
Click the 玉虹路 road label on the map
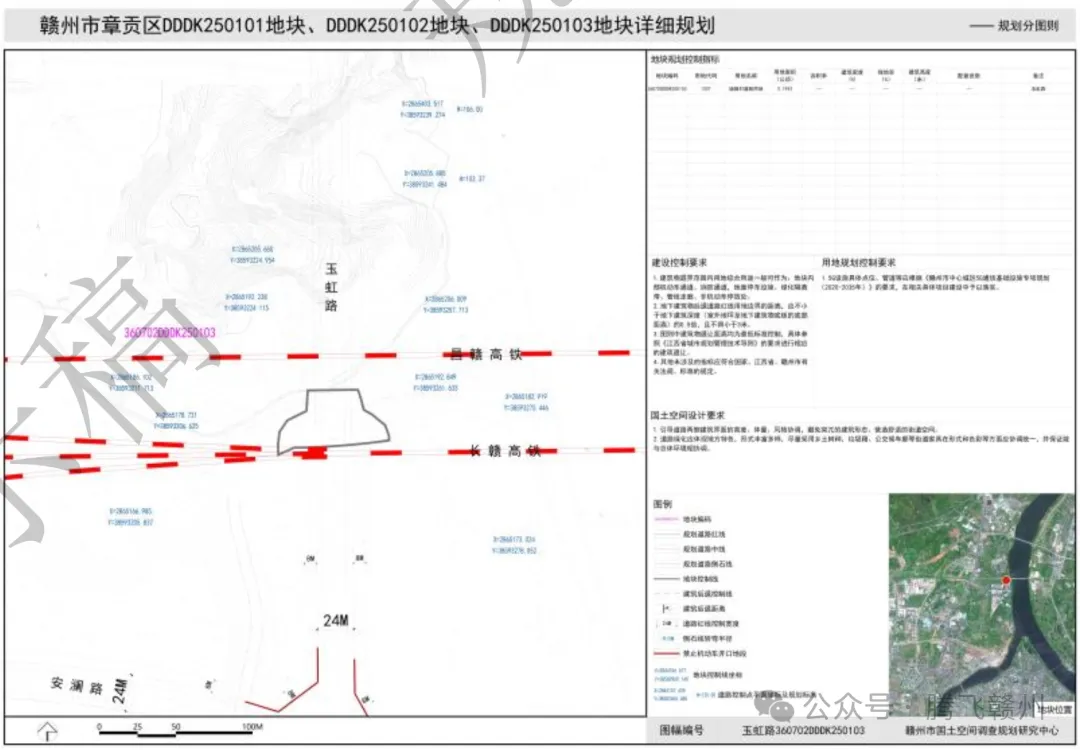331,287
